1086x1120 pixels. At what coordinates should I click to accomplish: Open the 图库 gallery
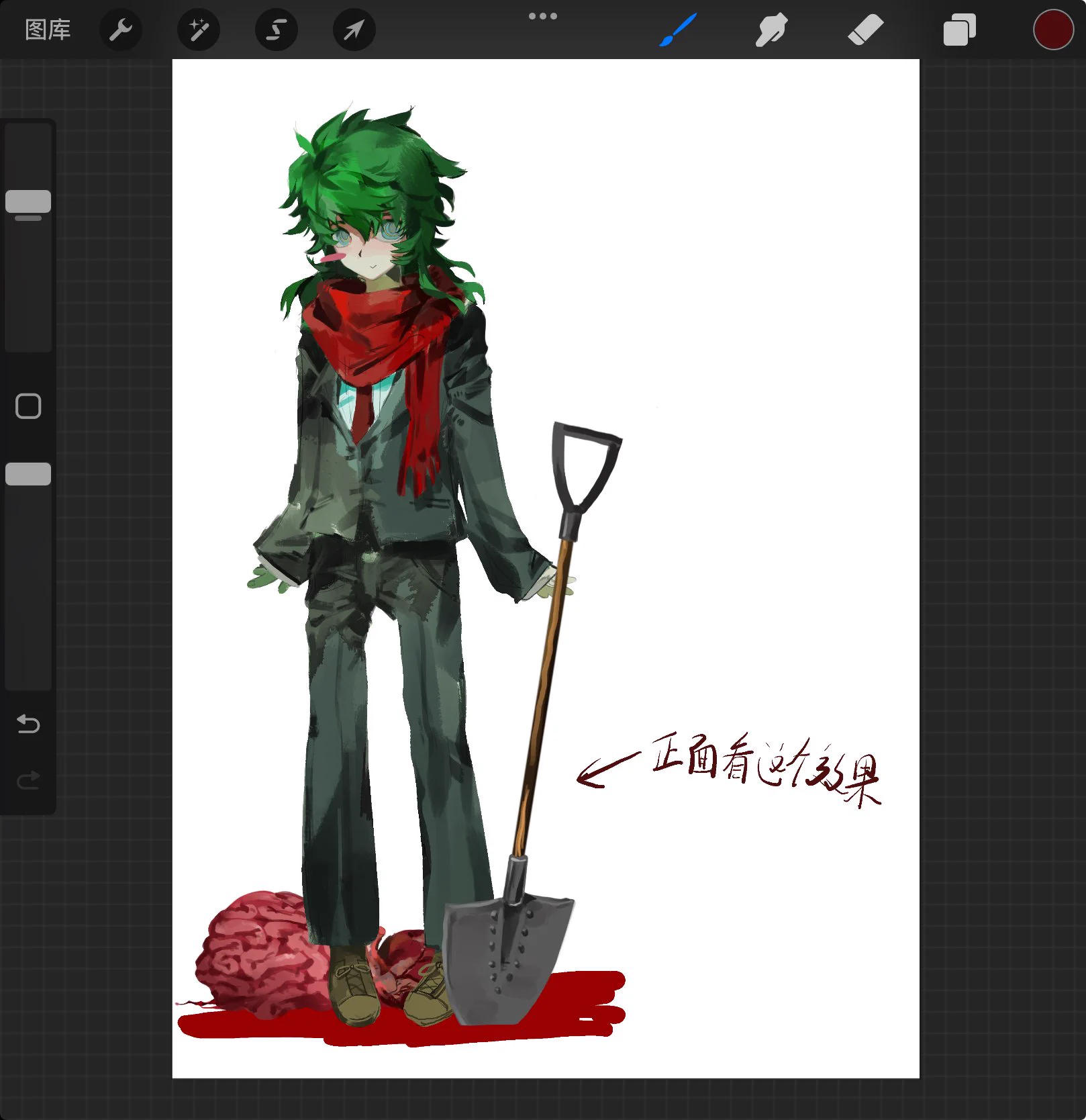(48, 30)
